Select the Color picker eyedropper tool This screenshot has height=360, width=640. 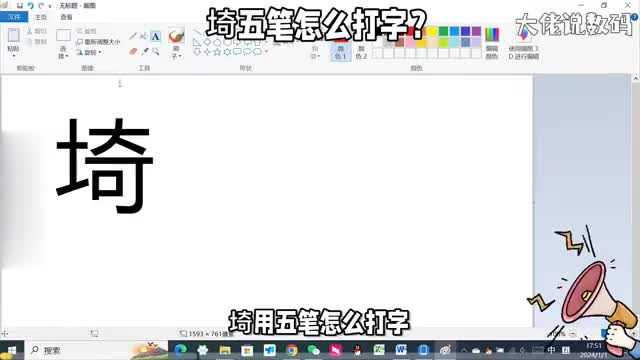(144, 51)
